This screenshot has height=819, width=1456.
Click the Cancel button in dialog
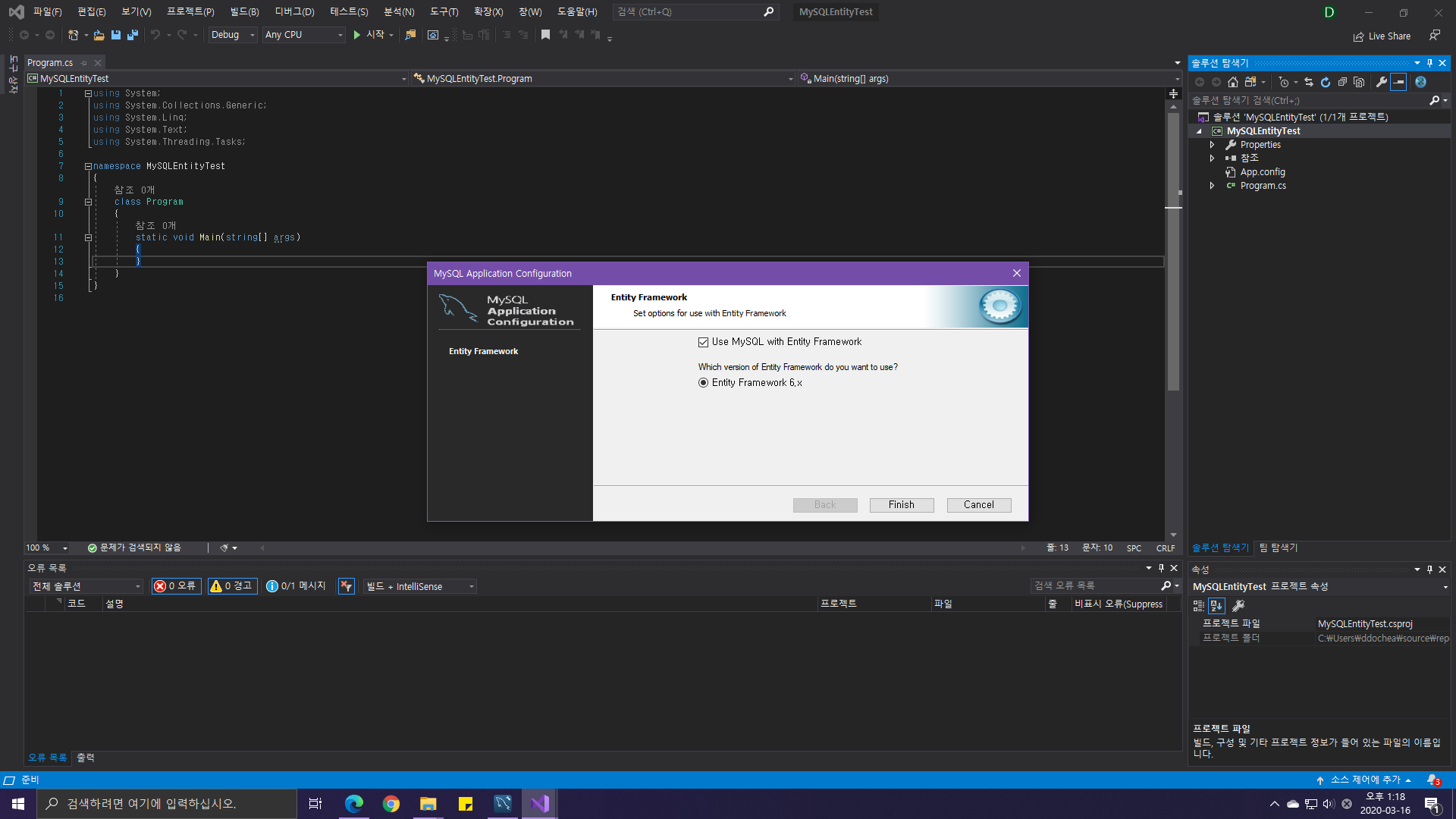point(978,505)
